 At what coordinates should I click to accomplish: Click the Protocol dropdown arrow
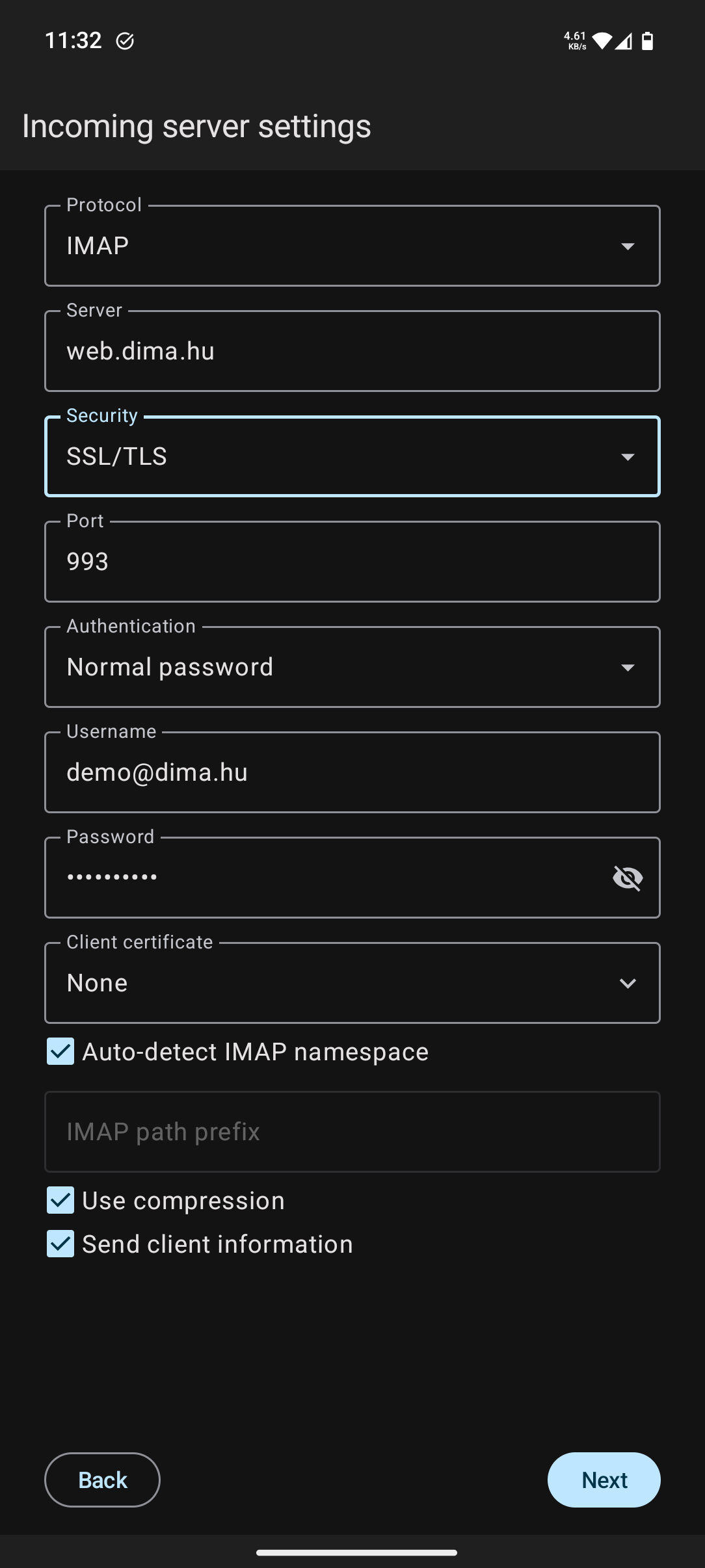coord(628,246)
